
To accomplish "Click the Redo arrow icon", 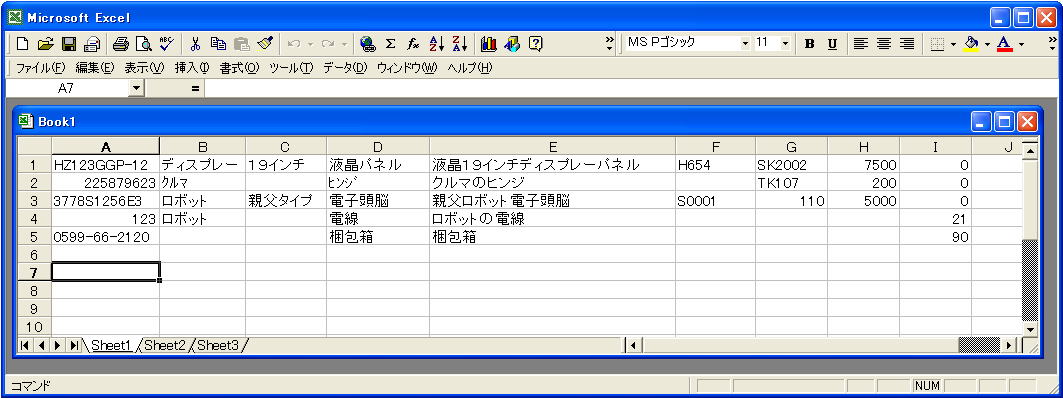I will (x=327, y=44).
